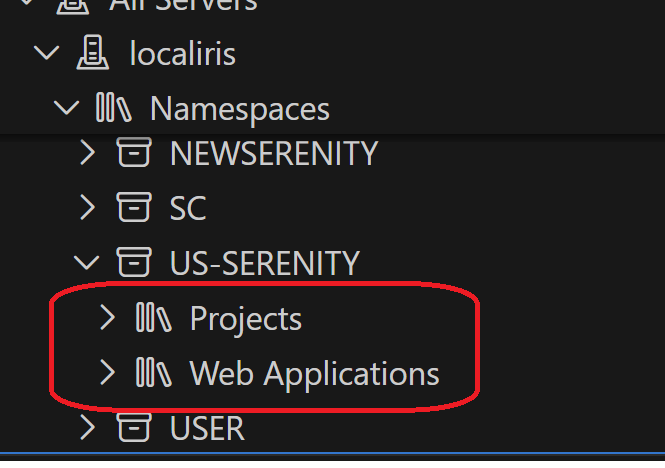Click the localiris server icon
665x468 pixels.
pos(93,52)
